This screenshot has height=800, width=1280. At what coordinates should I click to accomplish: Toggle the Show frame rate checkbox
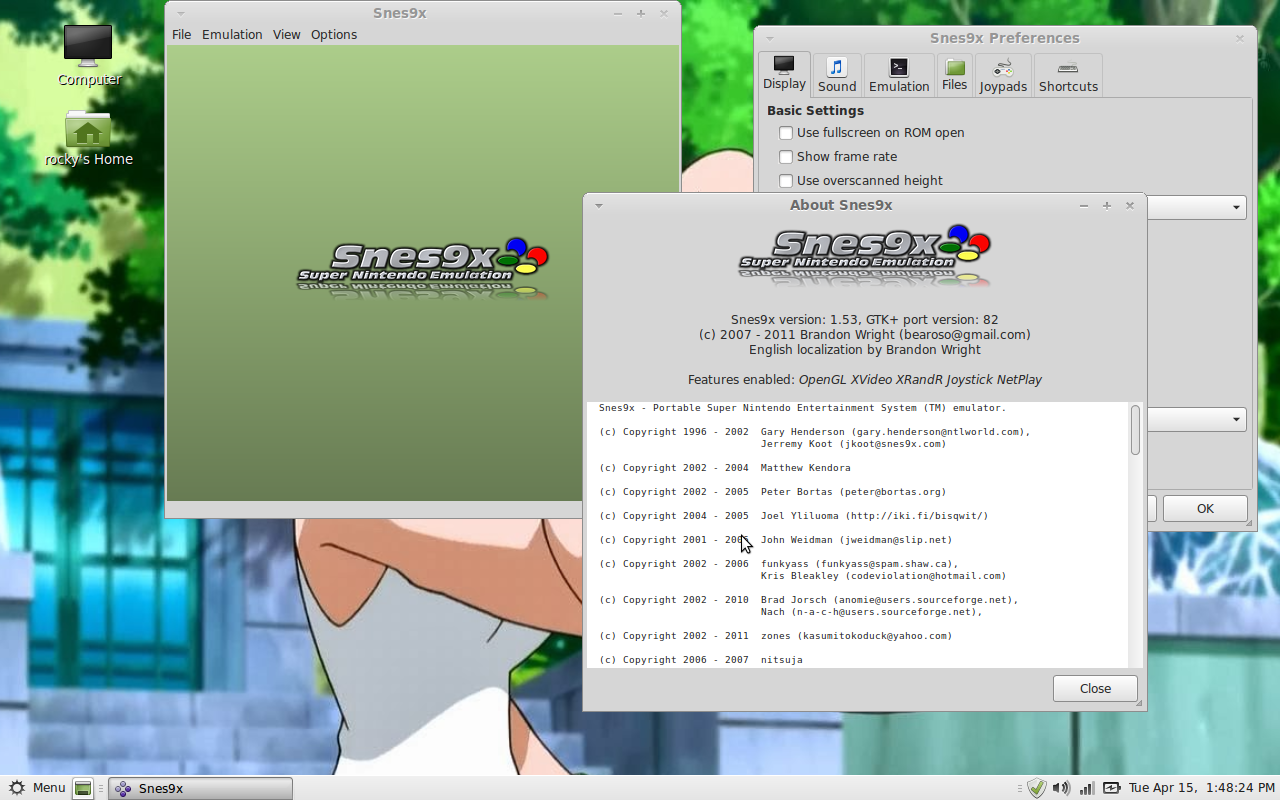[786, 157]
